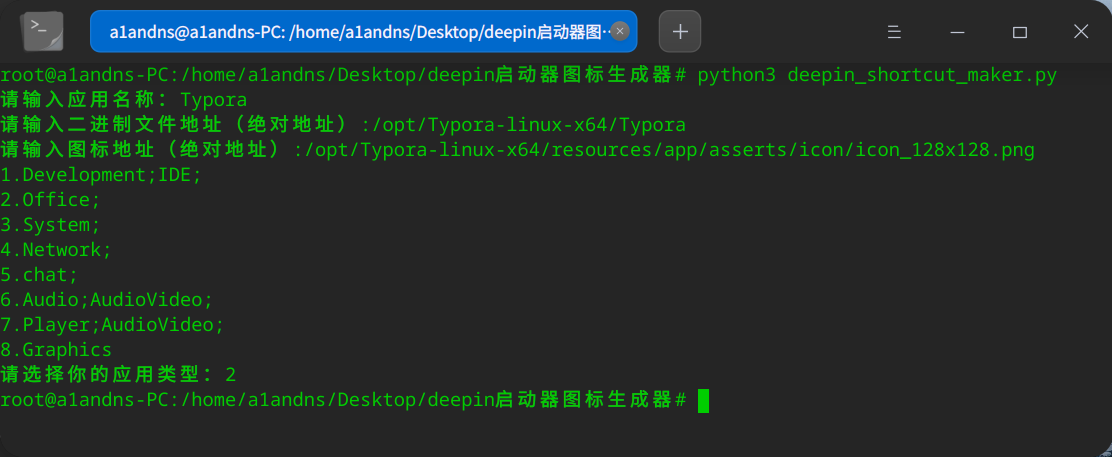The image size is (1112, 457).
Task: Maximize the terminal window
Action: click(x=1020, y=32)
